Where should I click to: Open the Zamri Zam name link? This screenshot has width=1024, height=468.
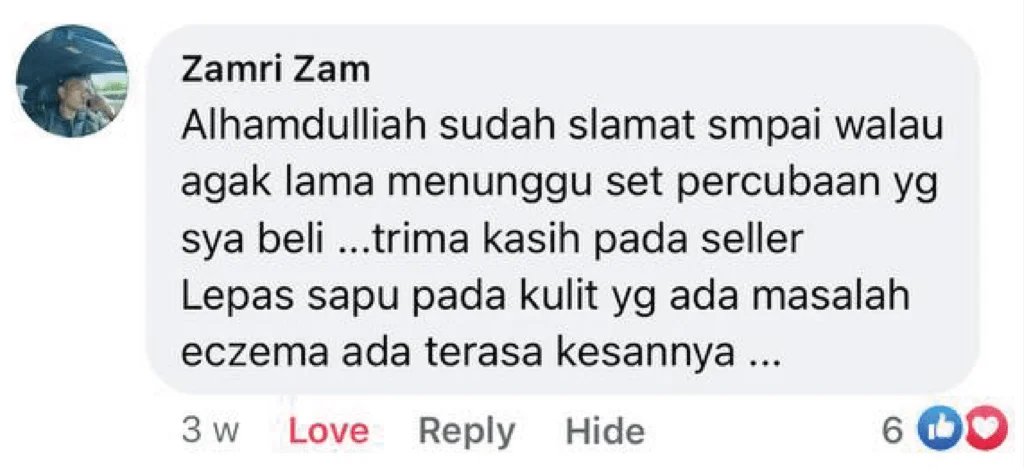coord(276,70)
